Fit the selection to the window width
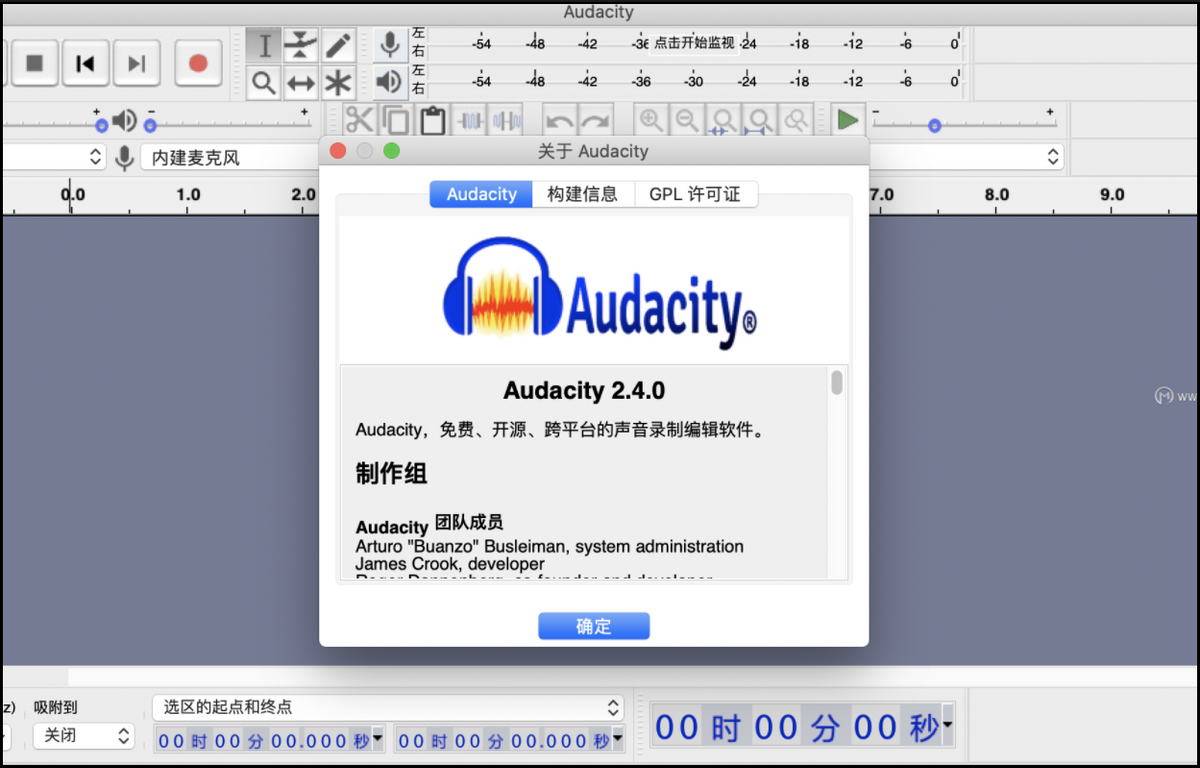This screenshot has height=768, width=1200. pos(723,121)
